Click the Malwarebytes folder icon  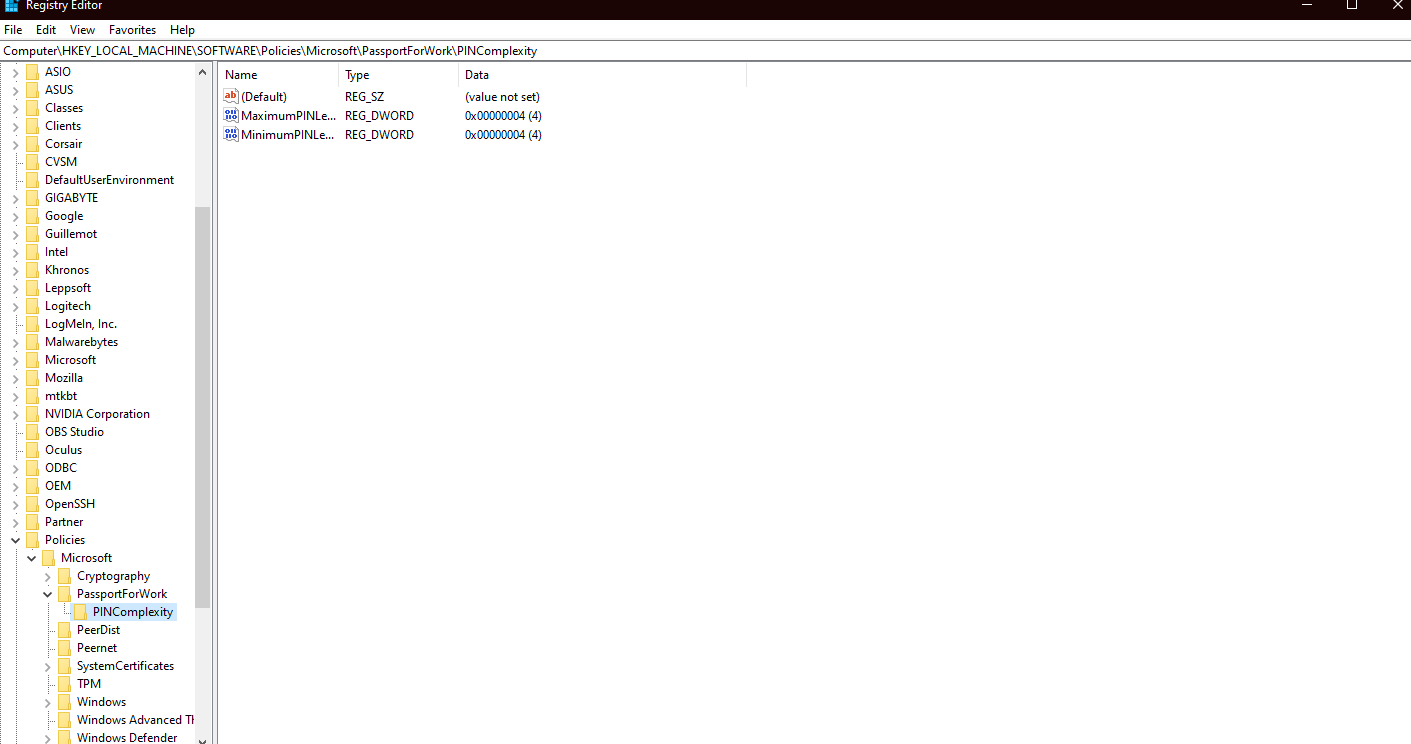(33, 342)
